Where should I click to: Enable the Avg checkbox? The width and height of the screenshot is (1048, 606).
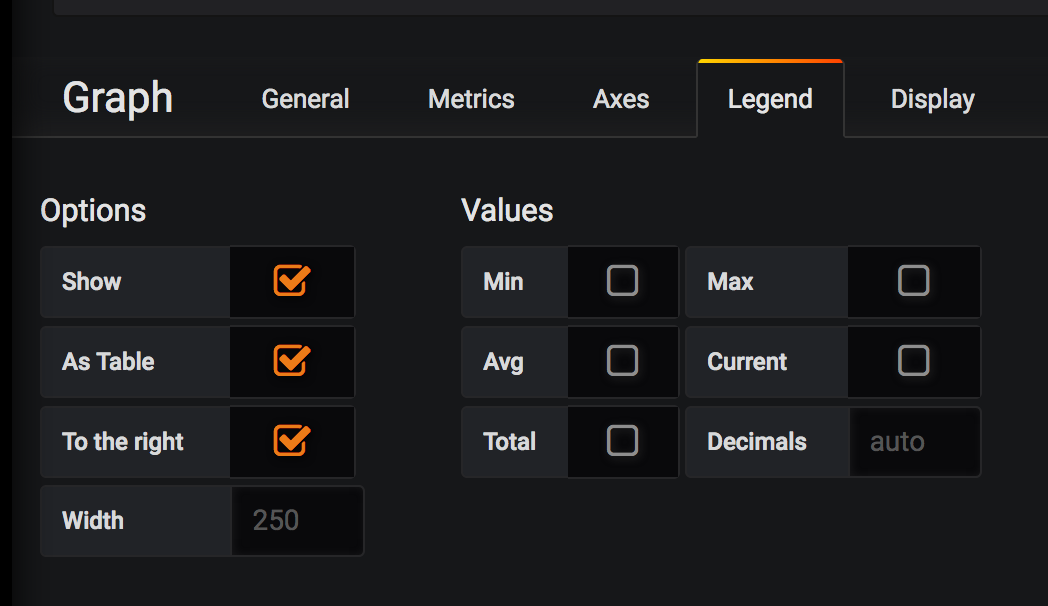click(x=622, y=362)
